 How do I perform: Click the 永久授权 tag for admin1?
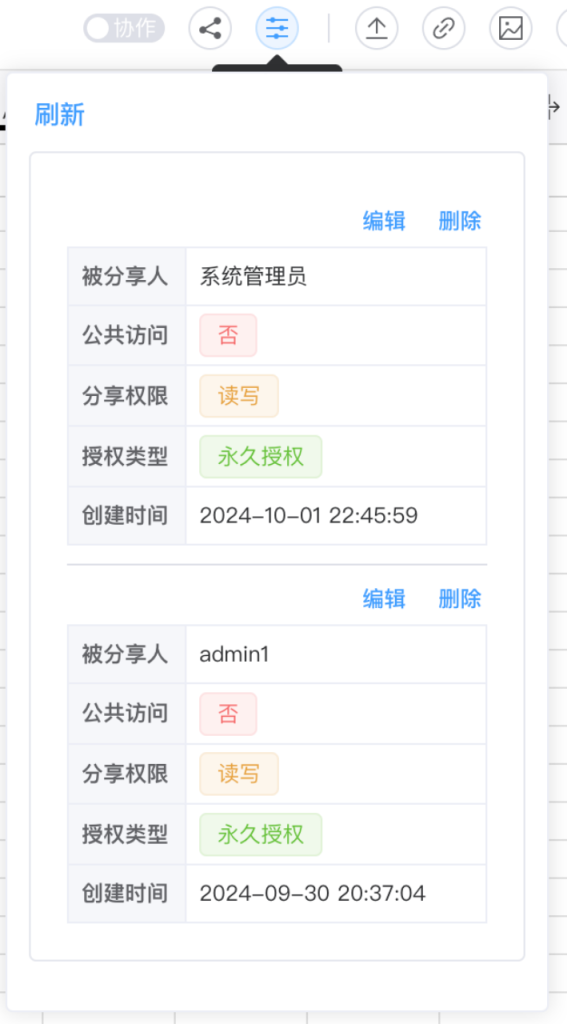point(261,835)
